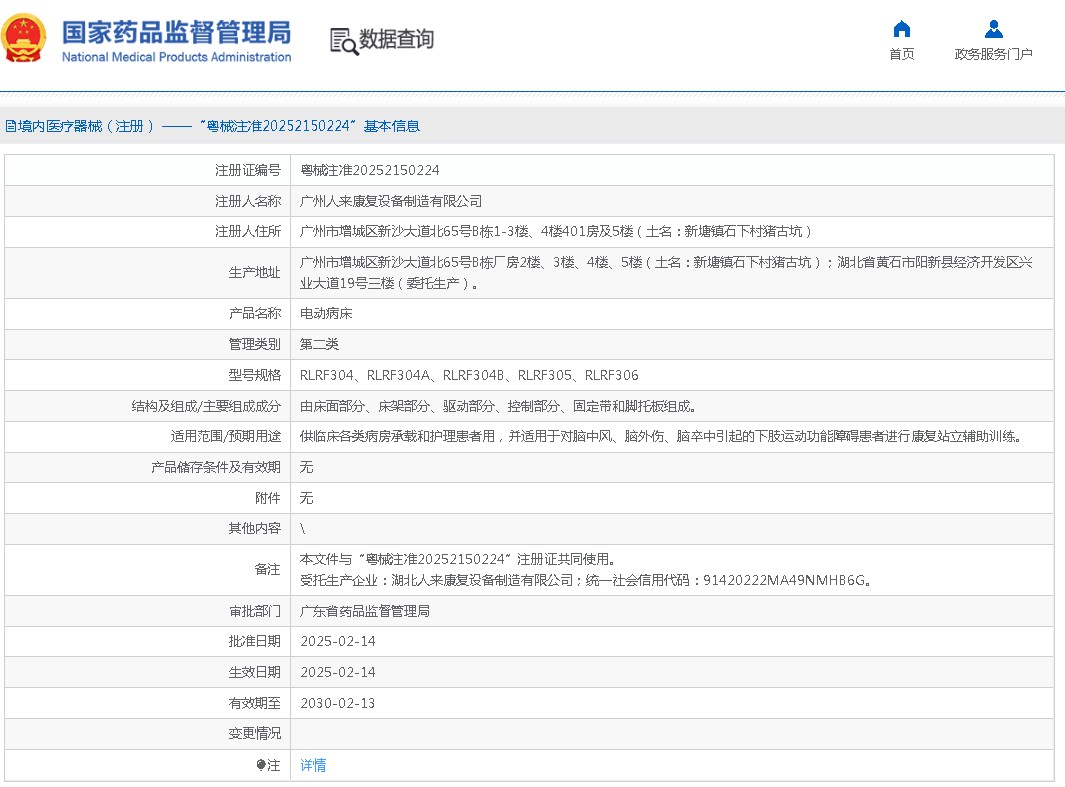Click the 产品储存条件及有效期 label
This screenshot has width=1065, height=787.
(x=216, y=467)
